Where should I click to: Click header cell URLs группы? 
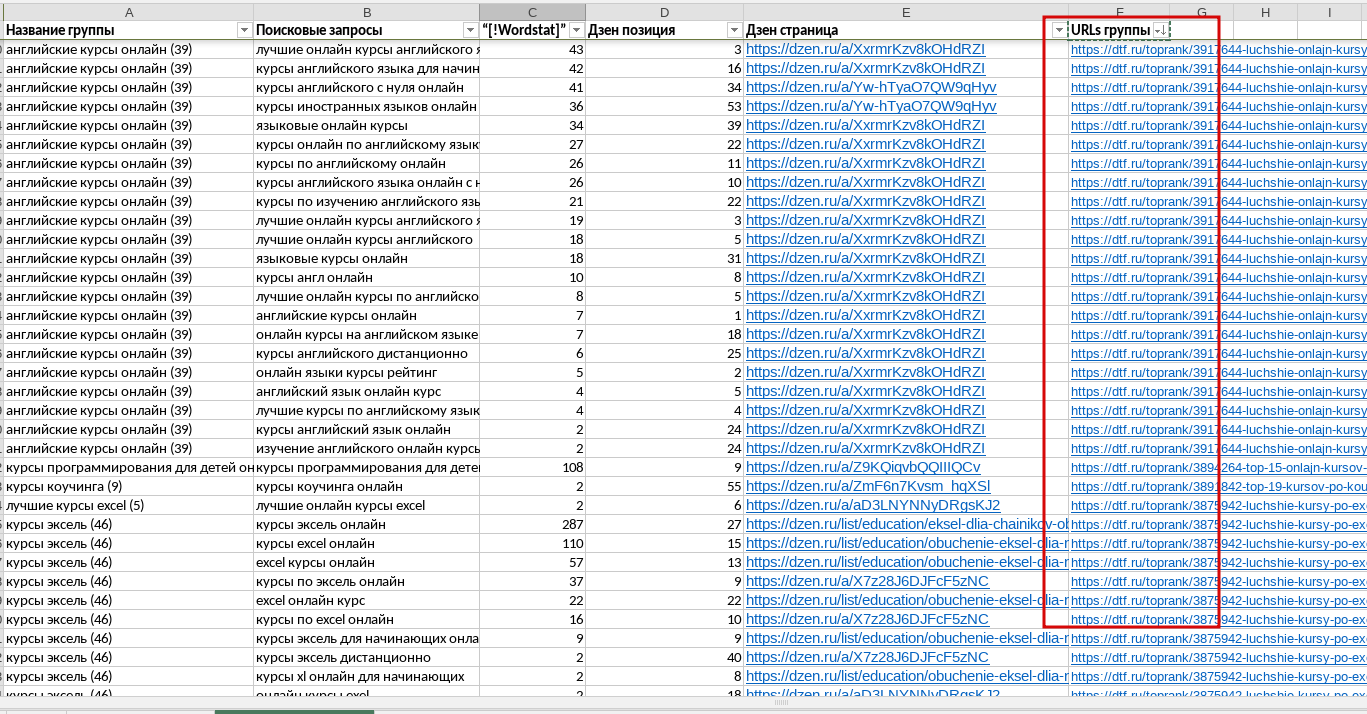coord(1119,30)
